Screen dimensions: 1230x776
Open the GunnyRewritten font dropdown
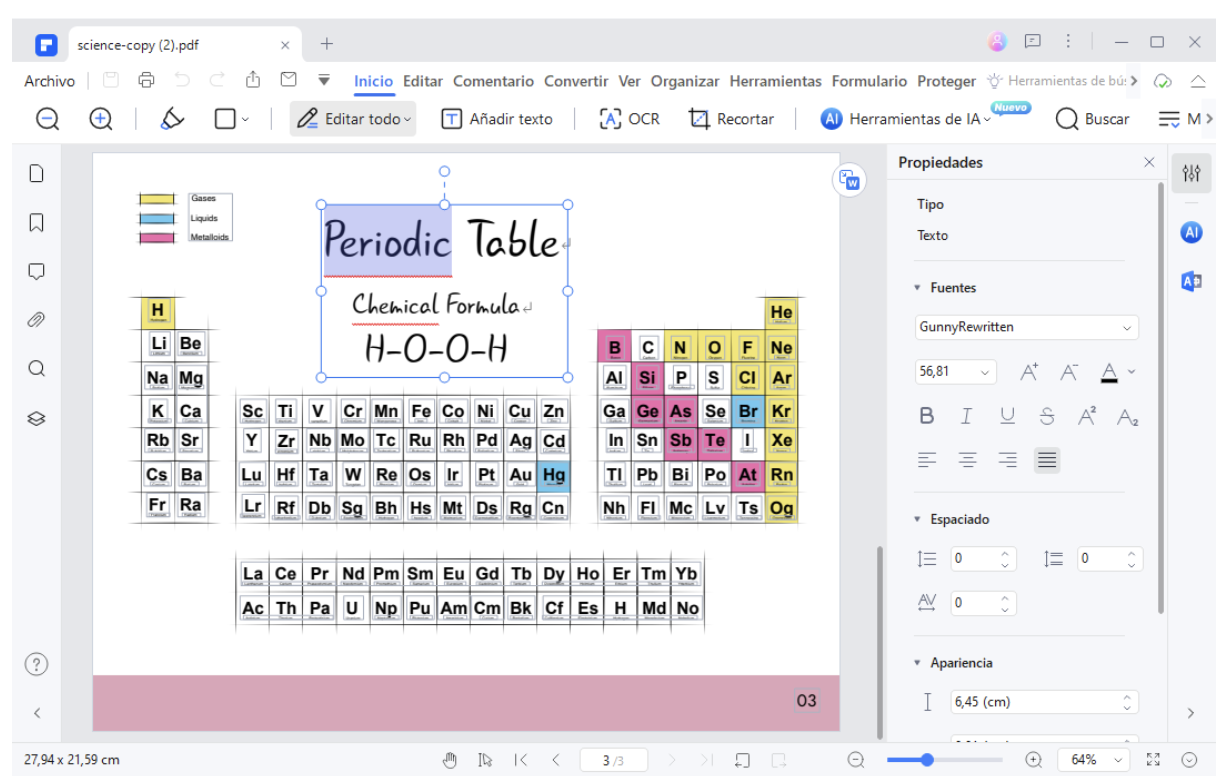[x=1027, y=327]
